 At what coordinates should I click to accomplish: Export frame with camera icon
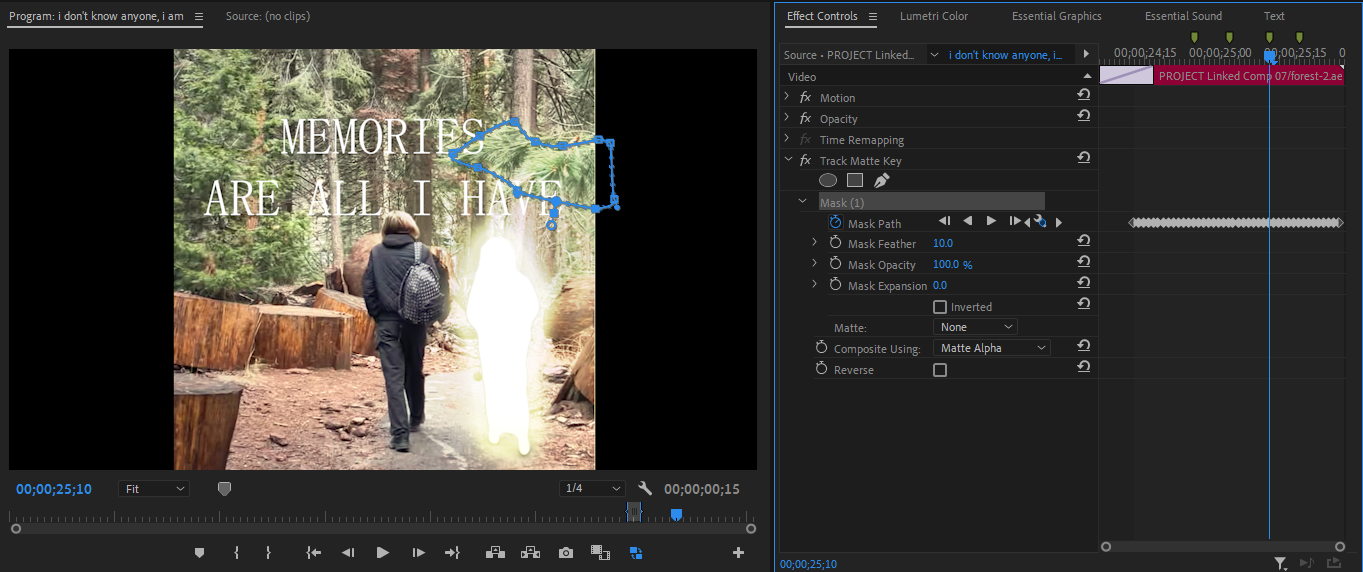coord(566,552)
